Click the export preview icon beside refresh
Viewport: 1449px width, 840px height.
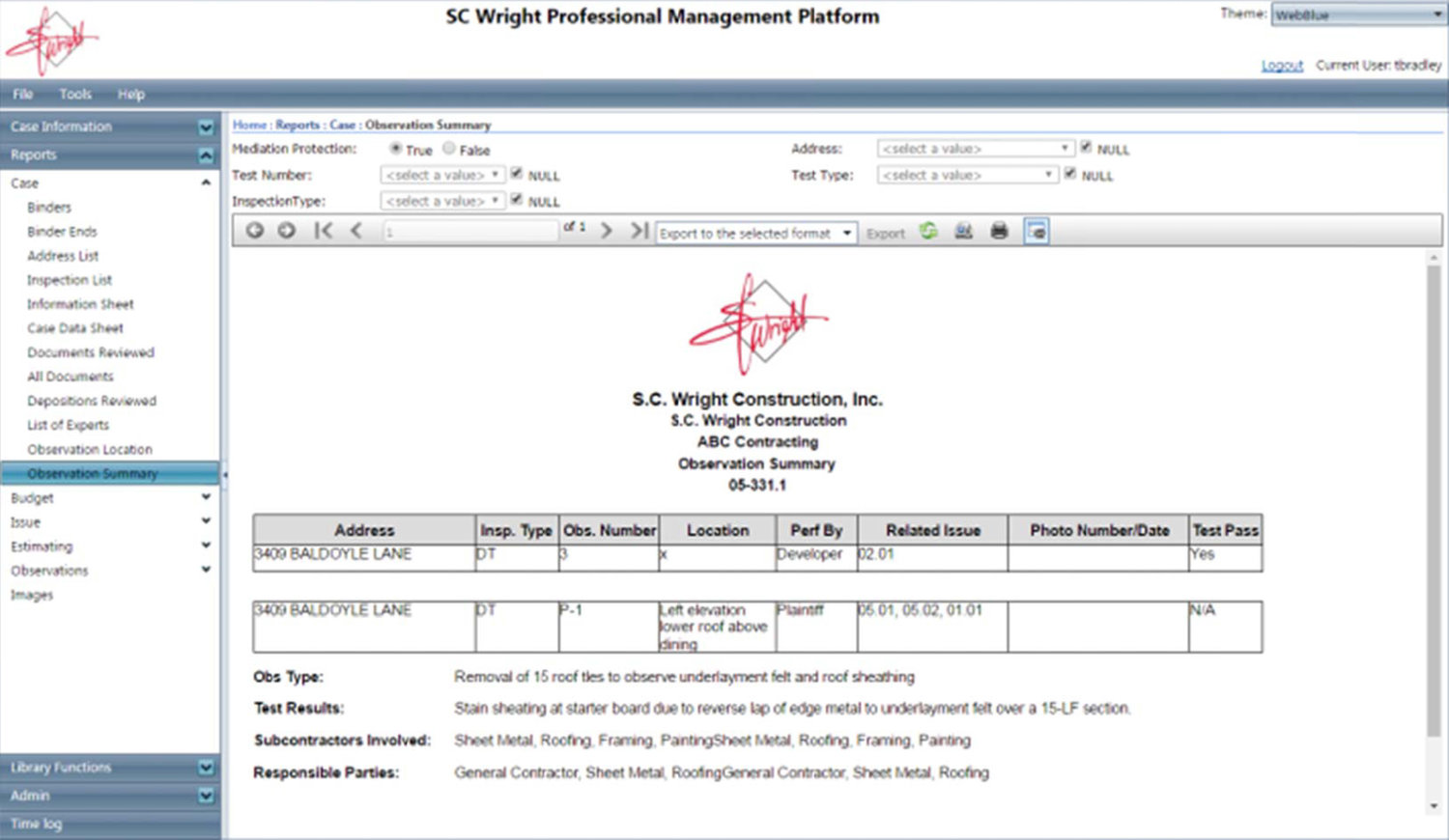click(x=963, y=231)
